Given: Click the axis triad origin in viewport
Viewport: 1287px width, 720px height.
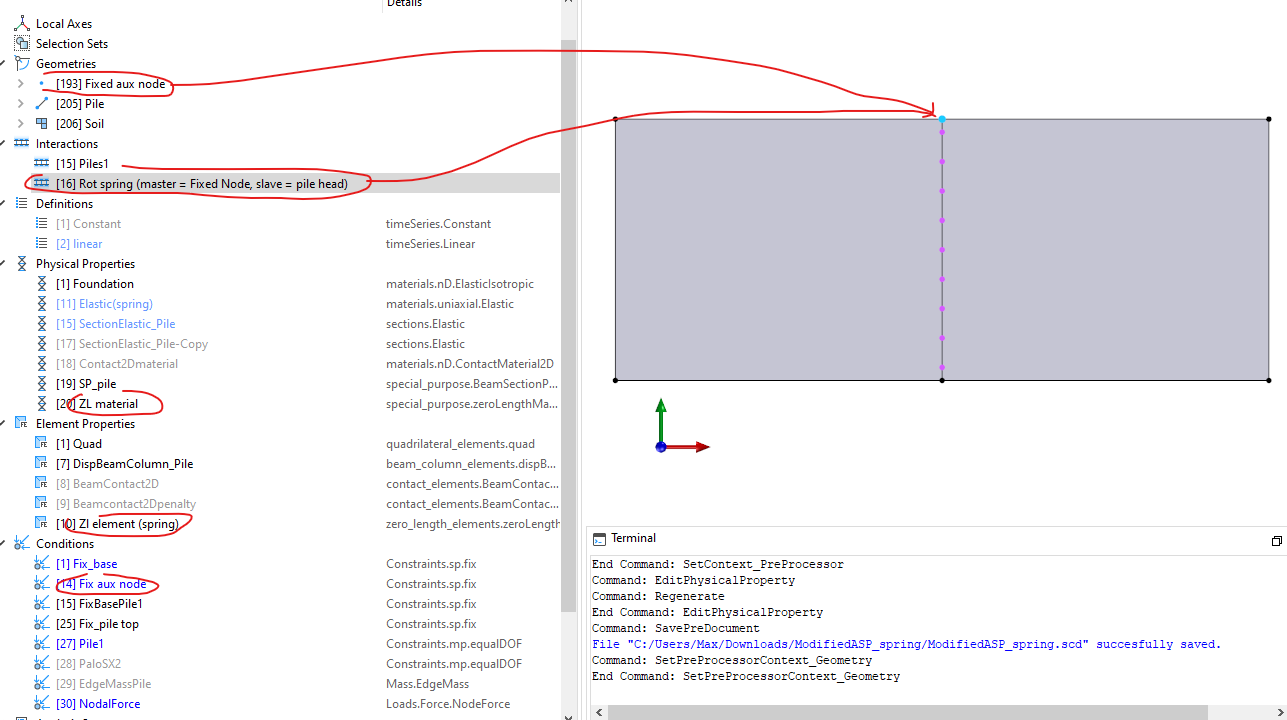Looking at the screenshot, I should pyautogui.click(x=660, y=447).
